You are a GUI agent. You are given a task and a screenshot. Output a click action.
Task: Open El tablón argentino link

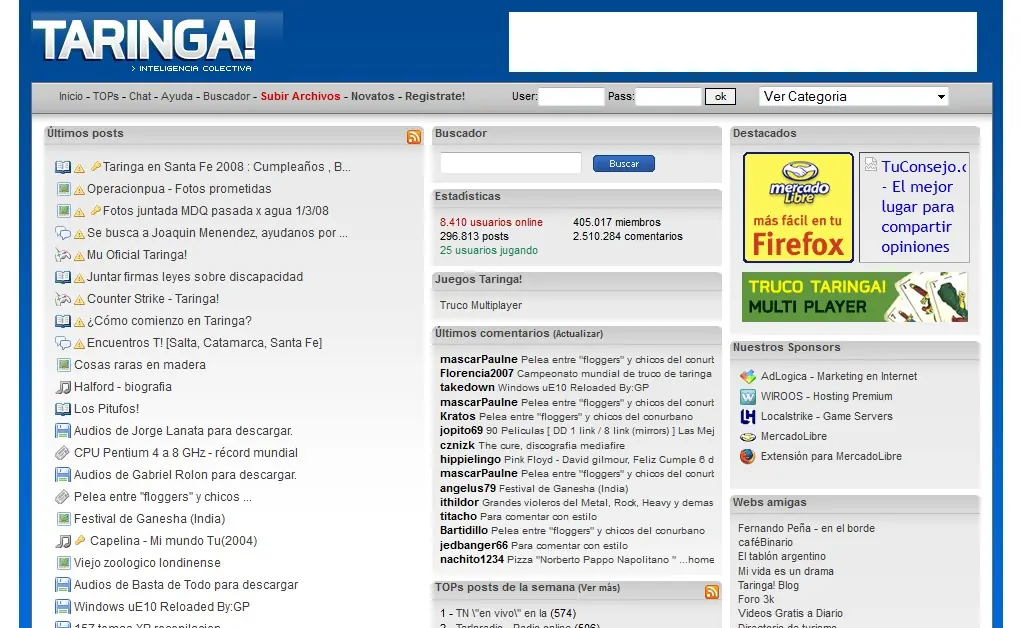(781, 557)
